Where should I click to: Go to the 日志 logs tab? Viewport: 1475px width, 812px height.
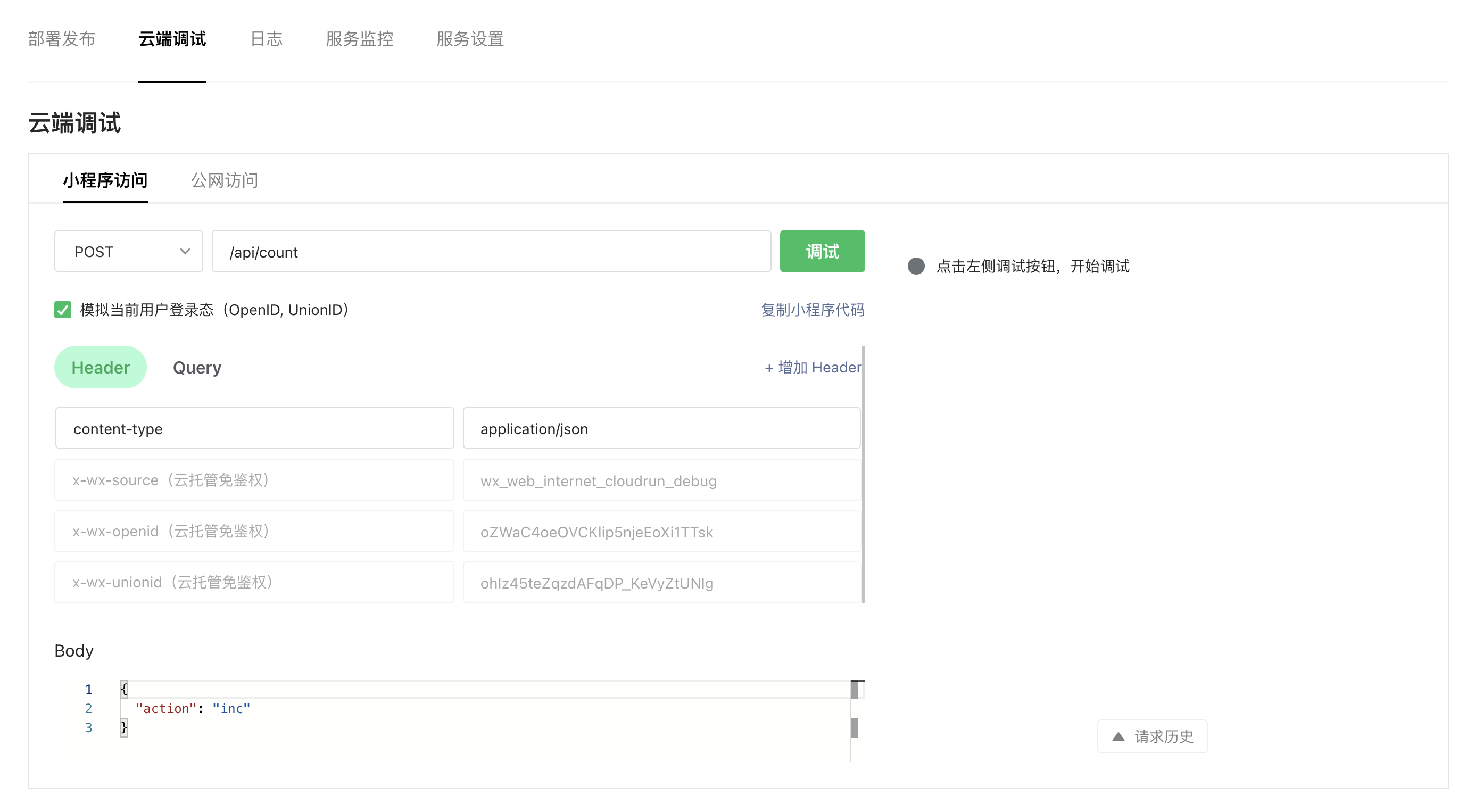coord(266,39)
